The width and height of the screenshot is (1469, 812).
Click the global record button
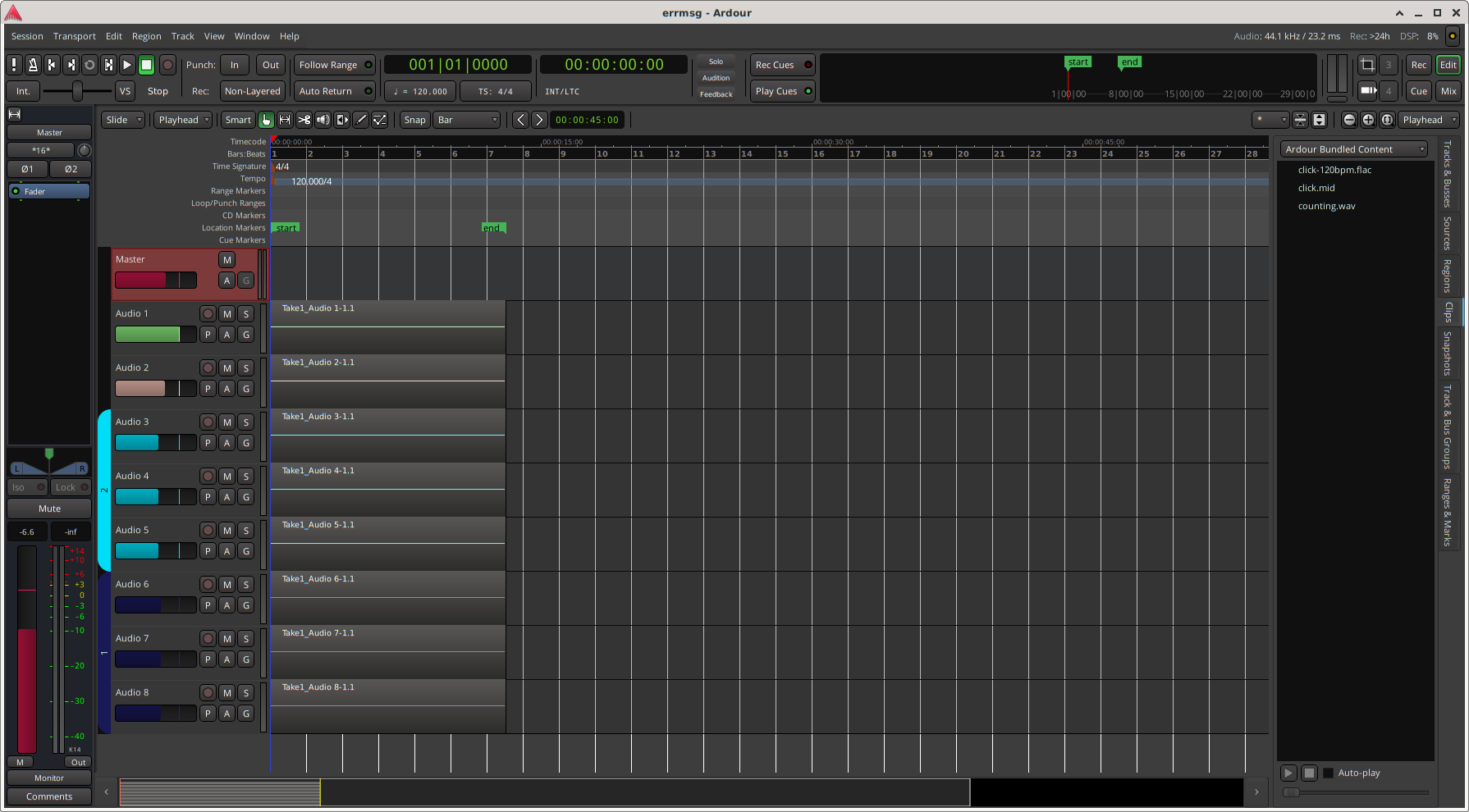(x=167, y=65)
